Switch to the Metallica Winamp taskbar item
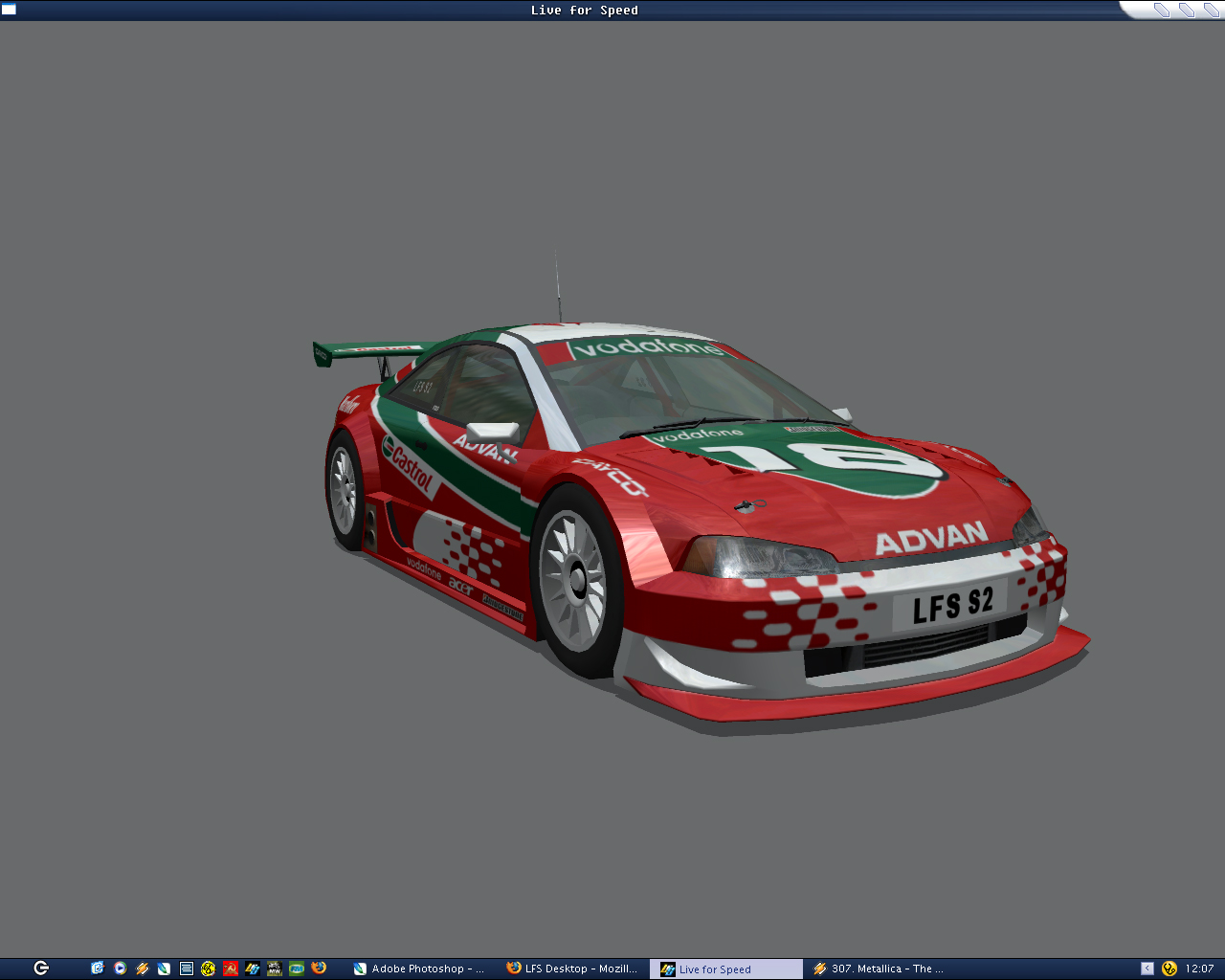Viewport: 1225px width, 980px height. click(880, 969)
